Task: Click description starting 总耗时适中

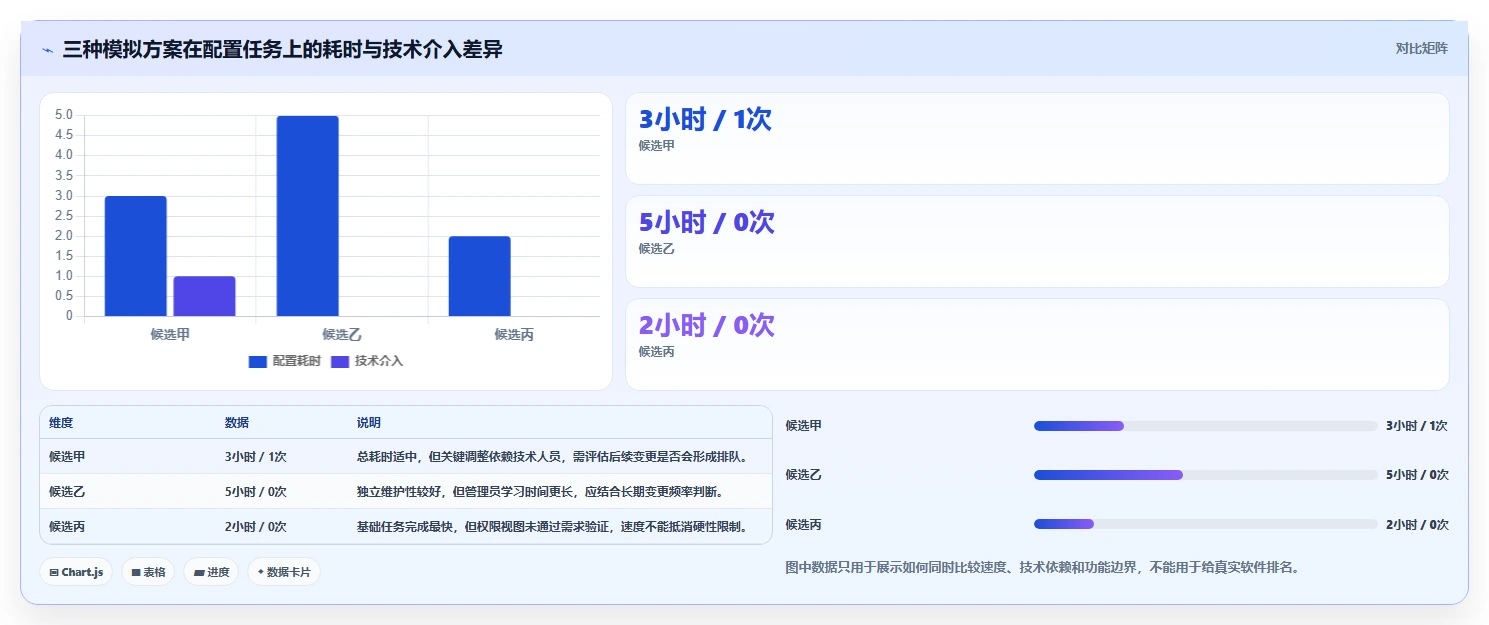Action: [x=552, y=457]
